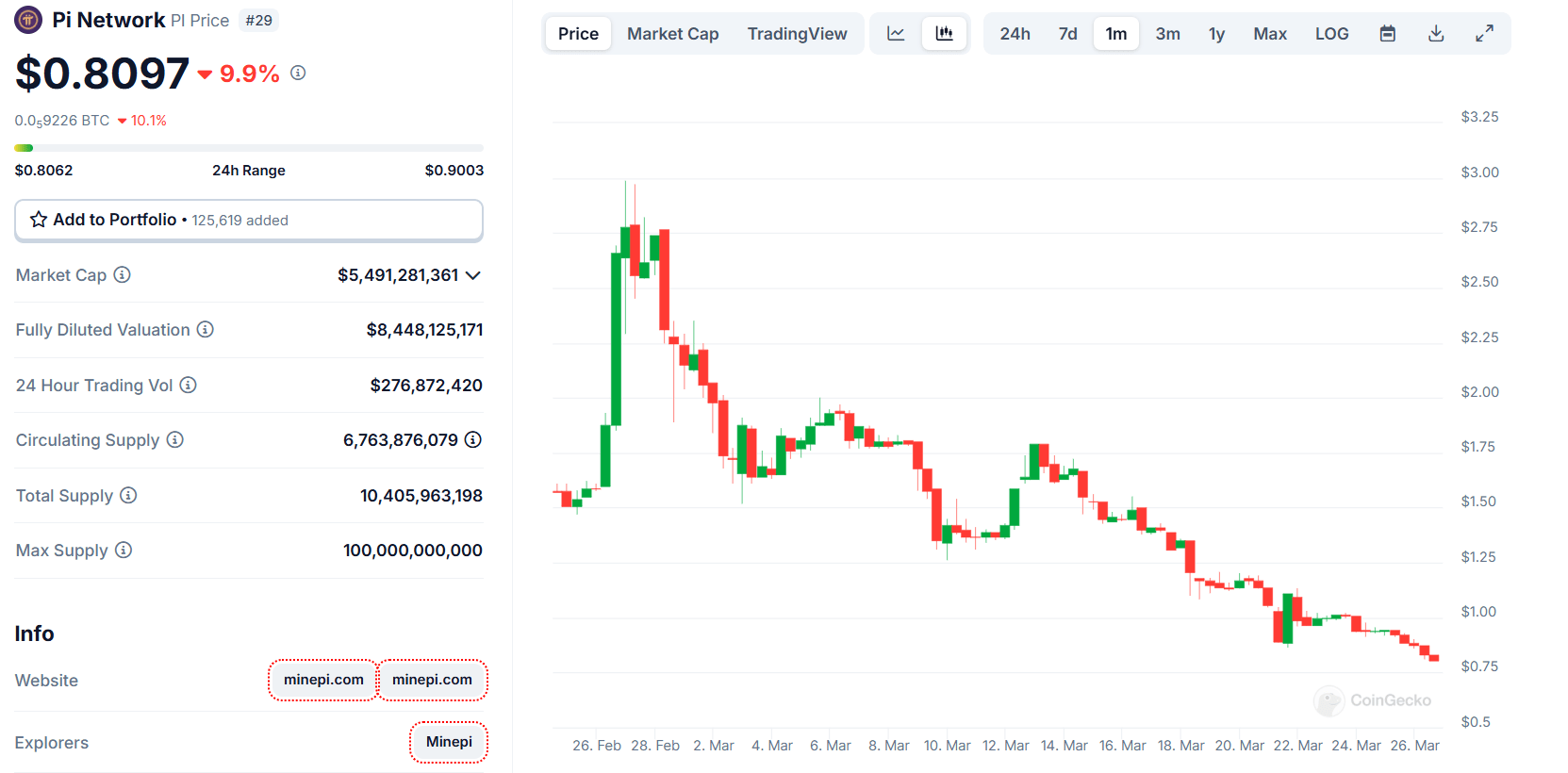The height and width of the screenshot is (773, 1568).
Task: Expand chart to fullscreen
Action: click(x=1484, y=34)
